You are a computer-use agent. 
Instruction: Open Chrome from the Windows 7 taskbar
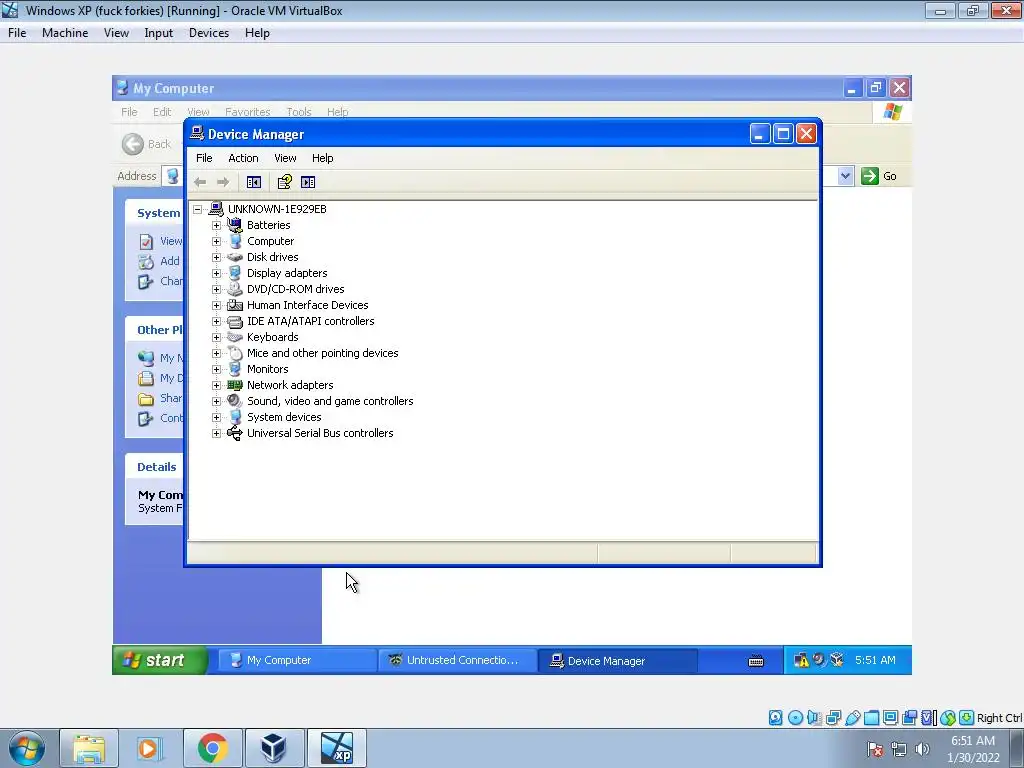click(x=213, y=748)
